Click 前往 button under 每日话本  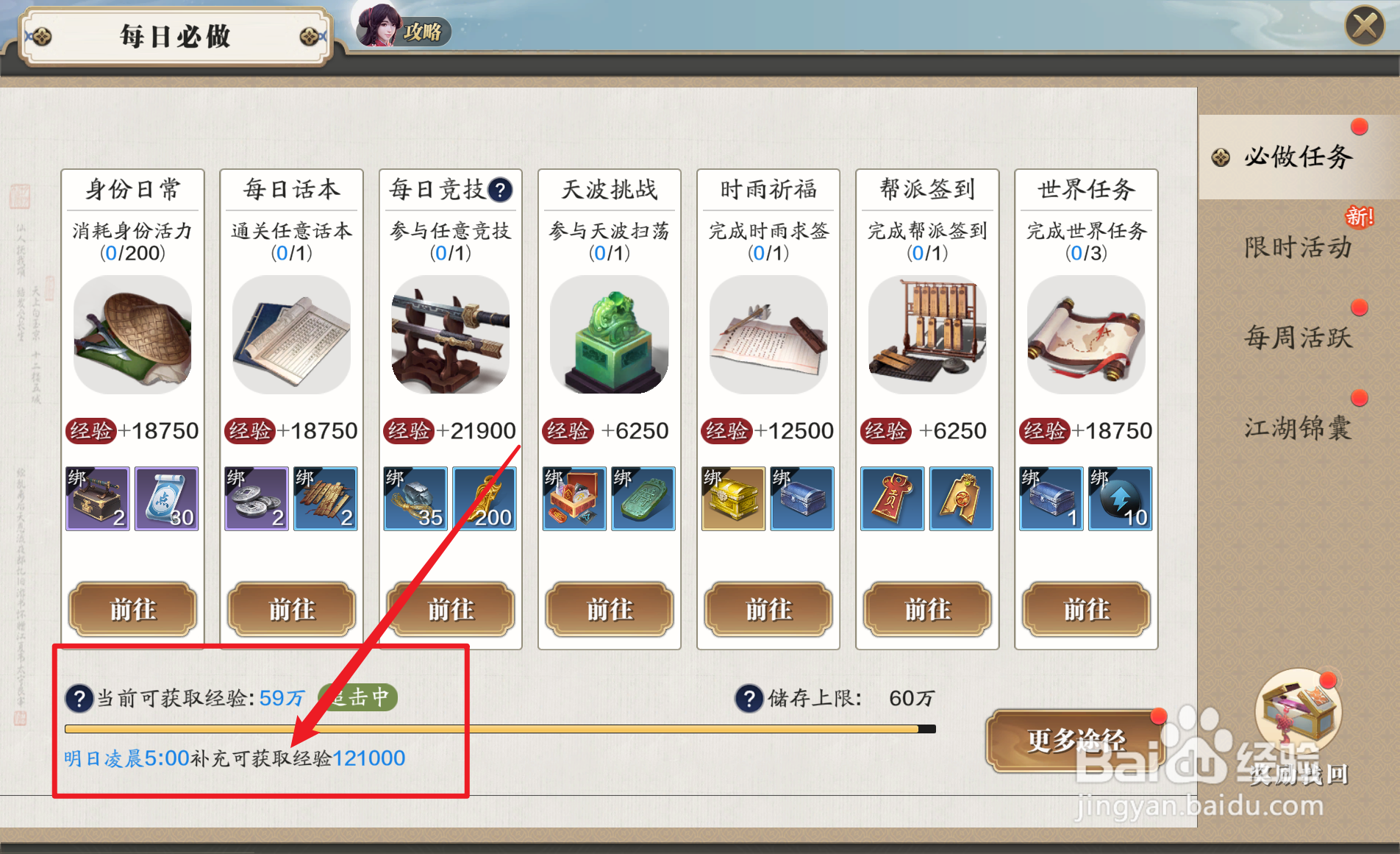tap(292, 609)
